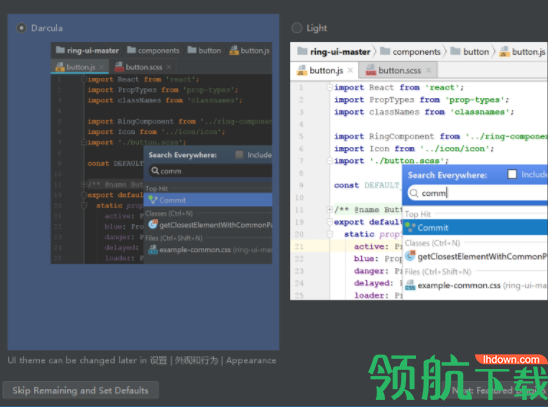Click components folder icon in Light preview
Screen dimensions: 548x407
(x=385, y=51)
